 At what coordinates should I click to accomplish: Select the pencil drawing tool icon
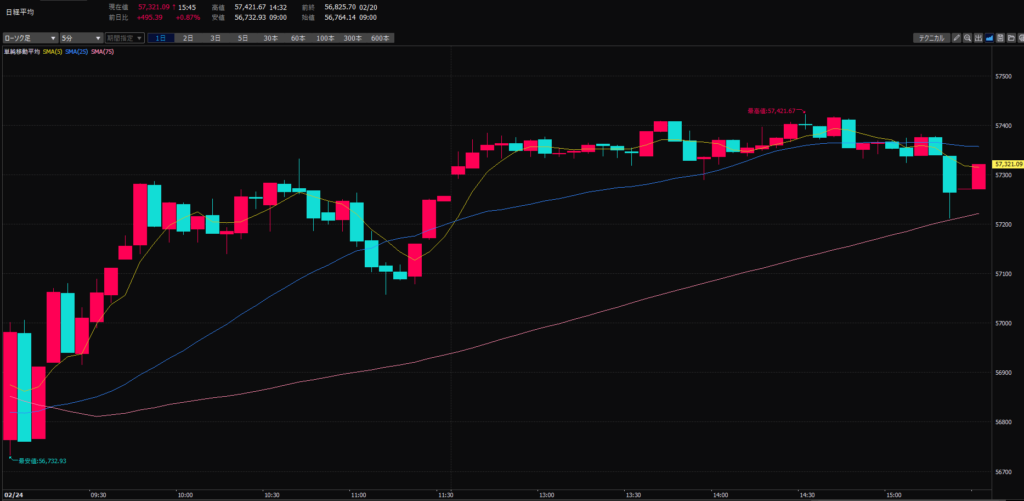(x=957, y=38)
